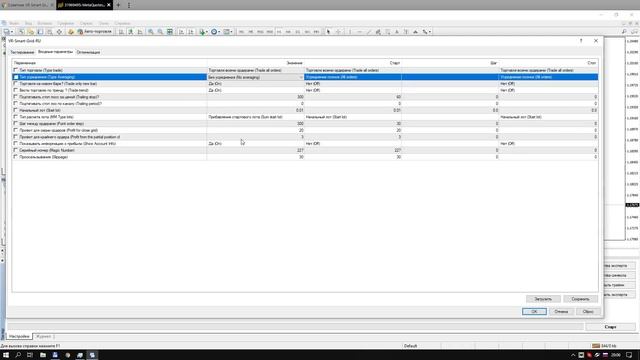Screen dimensions: 640x360
Task: Tick the Trade only new bar checkbox
Action: pos(16,84)
